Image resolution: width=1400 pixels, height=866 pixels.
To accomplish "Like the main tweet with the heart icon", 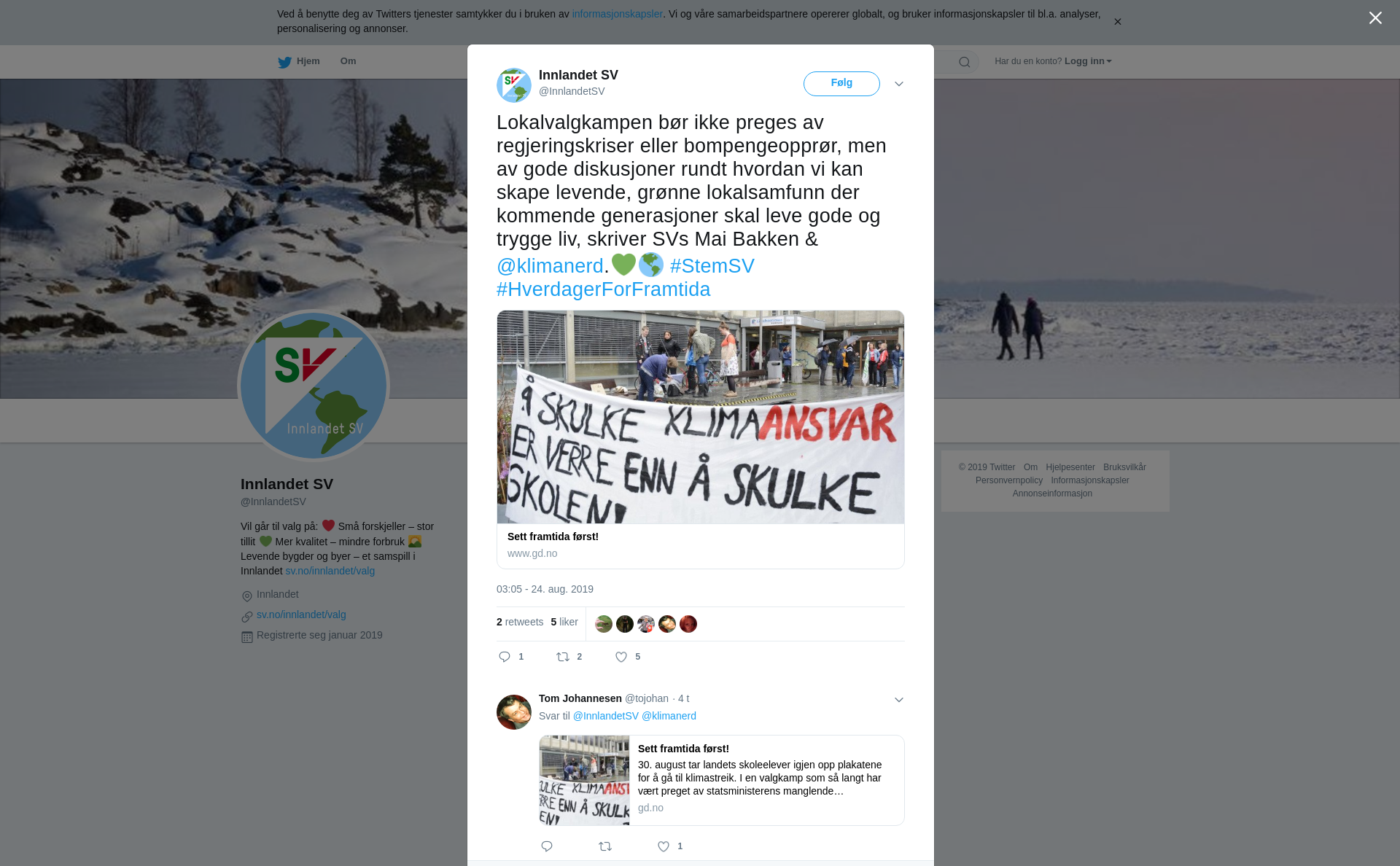I will point(621,657).
